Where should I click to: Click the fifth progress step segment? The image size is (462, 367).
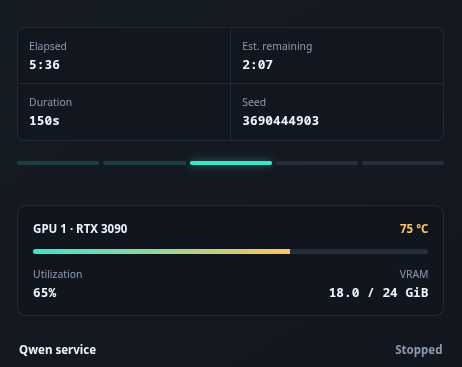click(x=403, y=163)
